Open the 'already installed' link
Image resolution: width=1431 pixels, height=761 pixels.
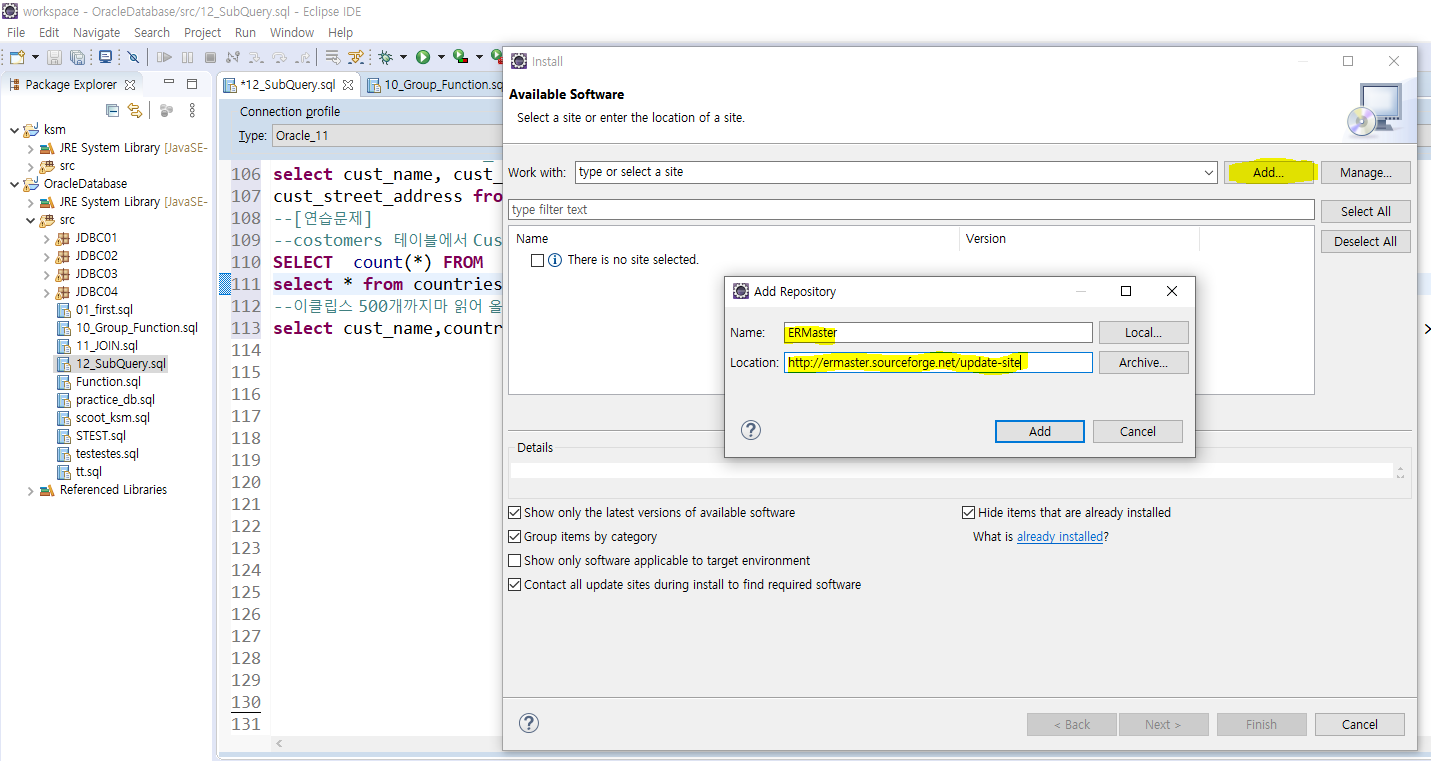(x=1060, y=537)
